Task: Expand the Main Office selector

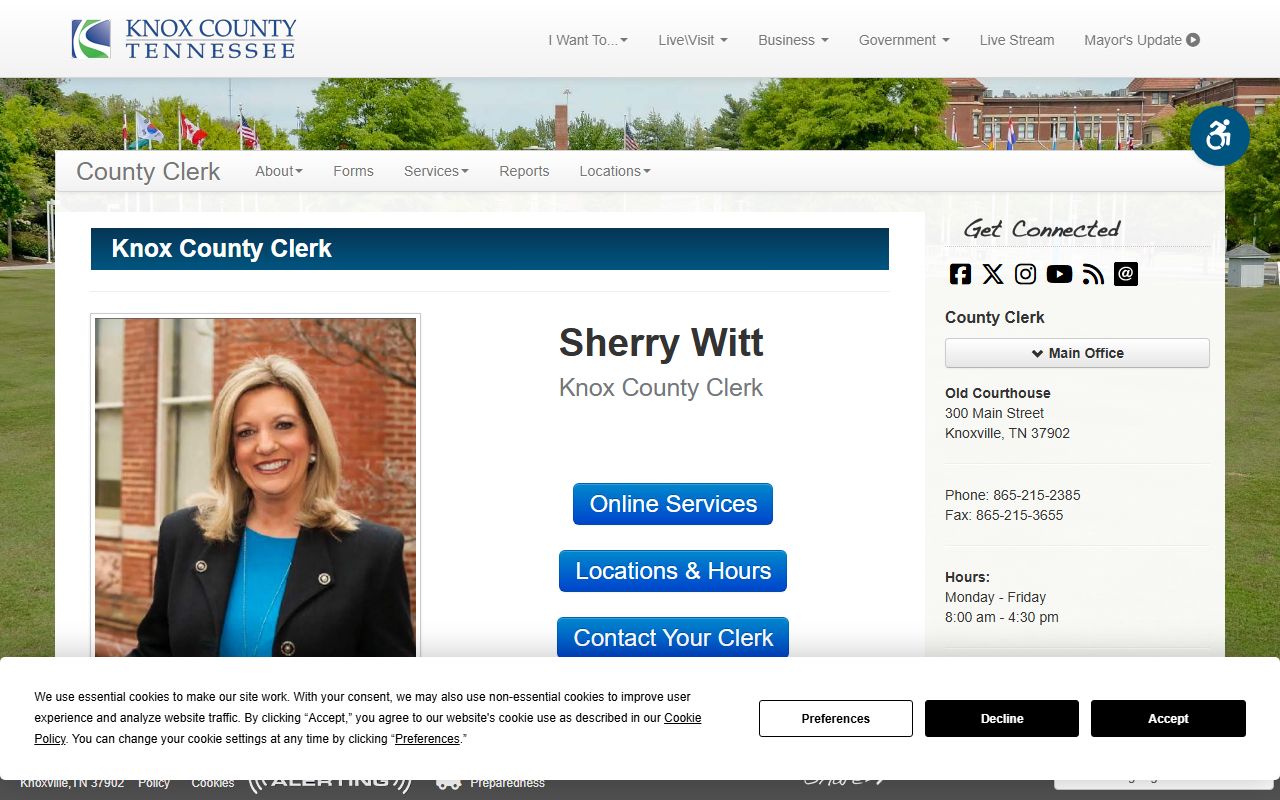Action: point(1077,353)
